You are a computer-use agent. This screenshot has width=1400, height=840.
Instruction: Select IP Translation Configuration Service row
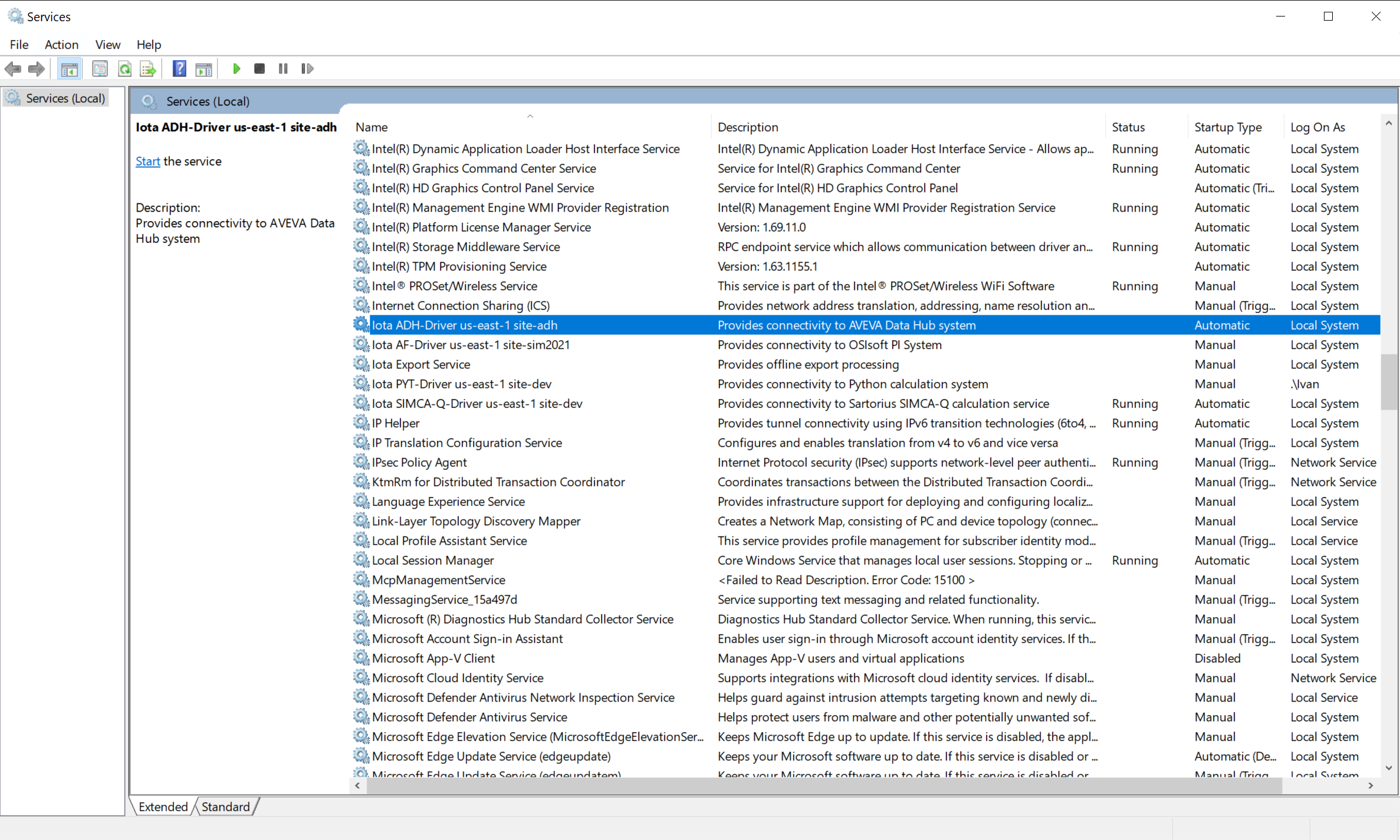(x=866, y=443)
